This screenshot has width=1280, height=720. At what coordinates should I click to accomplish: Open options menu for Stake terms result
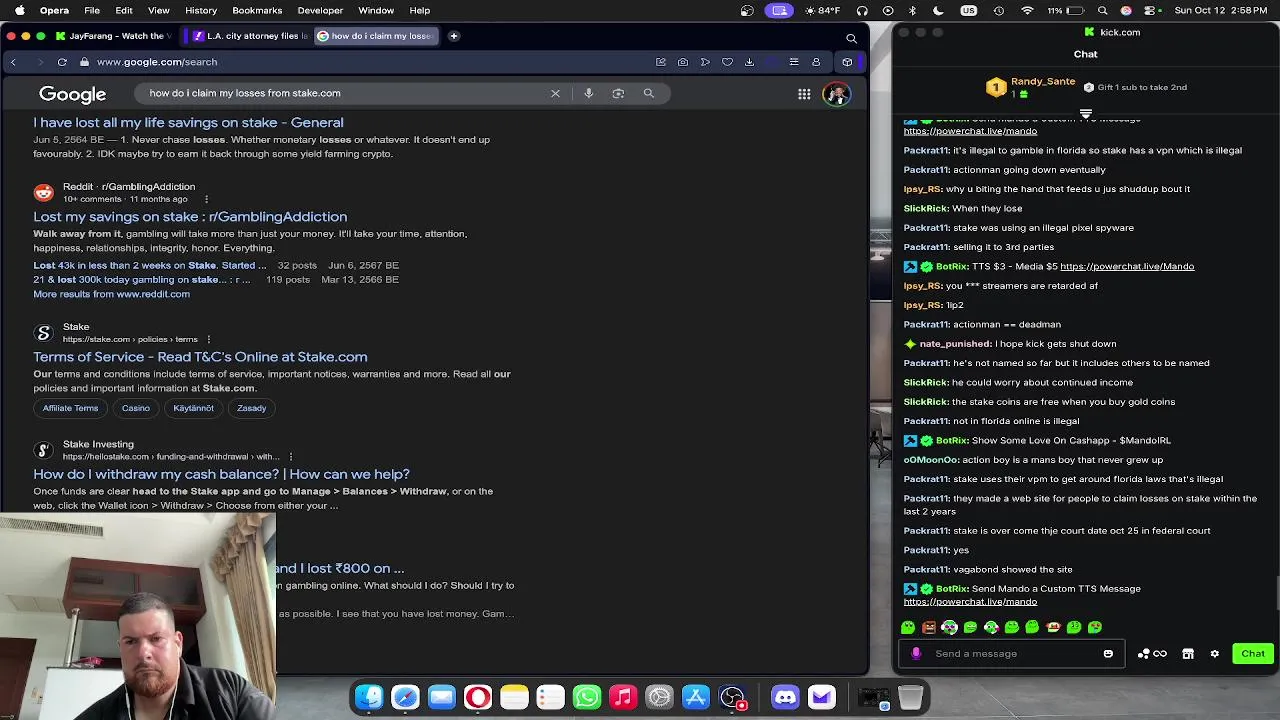[x=208, y=339]
